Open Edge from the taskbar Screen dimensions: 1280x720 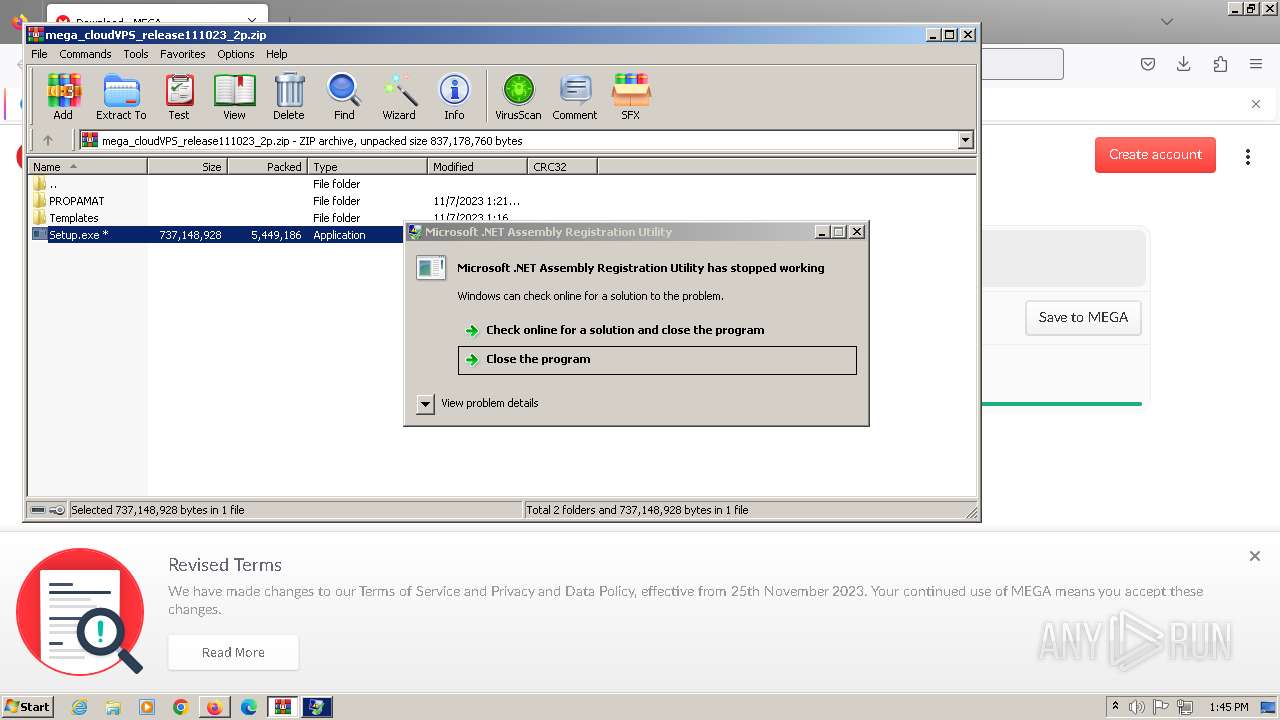coord(248,707)
